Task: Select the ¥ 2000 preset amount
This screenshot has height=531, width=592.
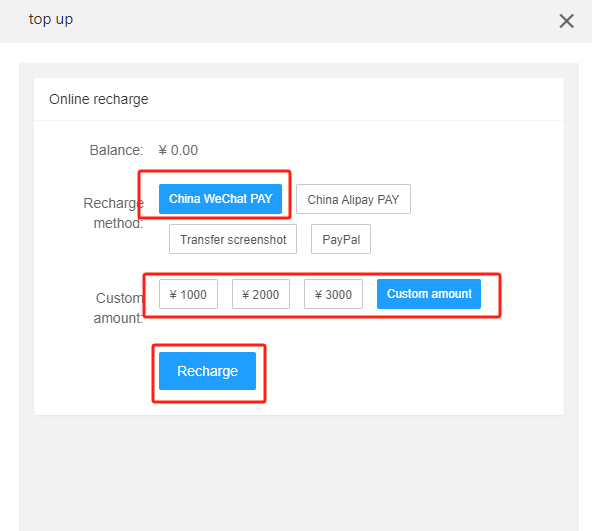Action: [x=261, y=294]
